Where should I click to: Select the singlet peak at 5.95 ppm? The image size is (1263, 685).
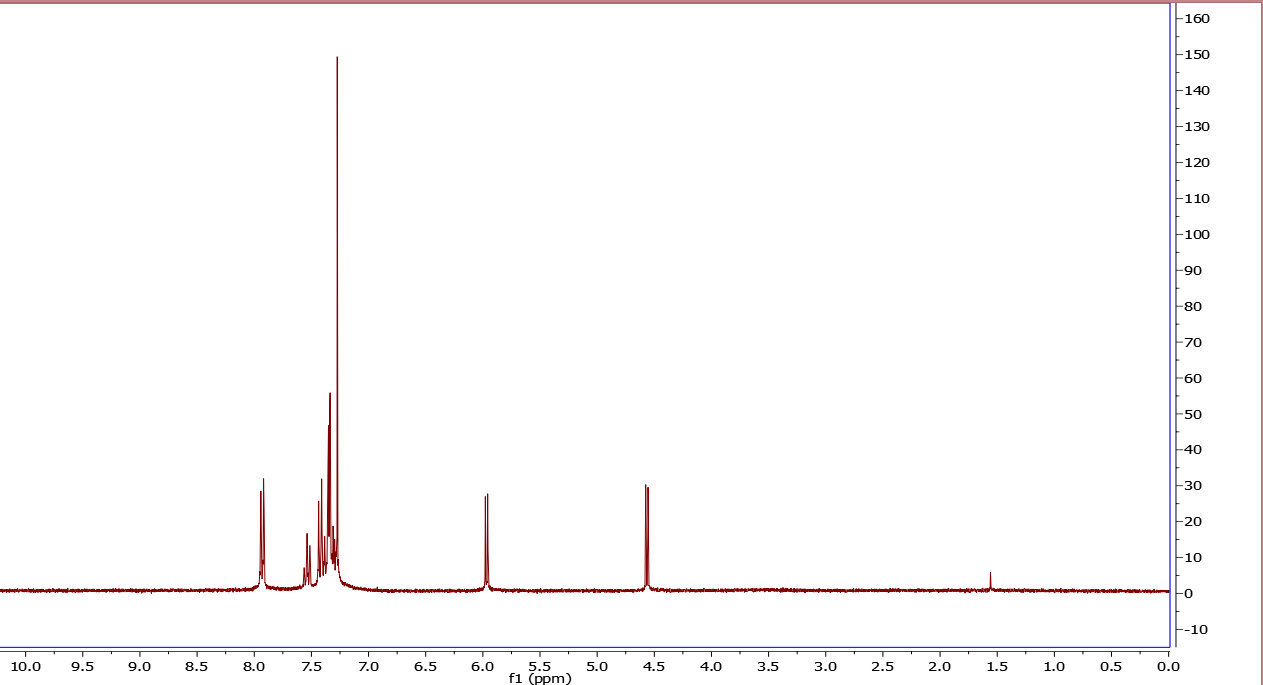click(486, 500)
